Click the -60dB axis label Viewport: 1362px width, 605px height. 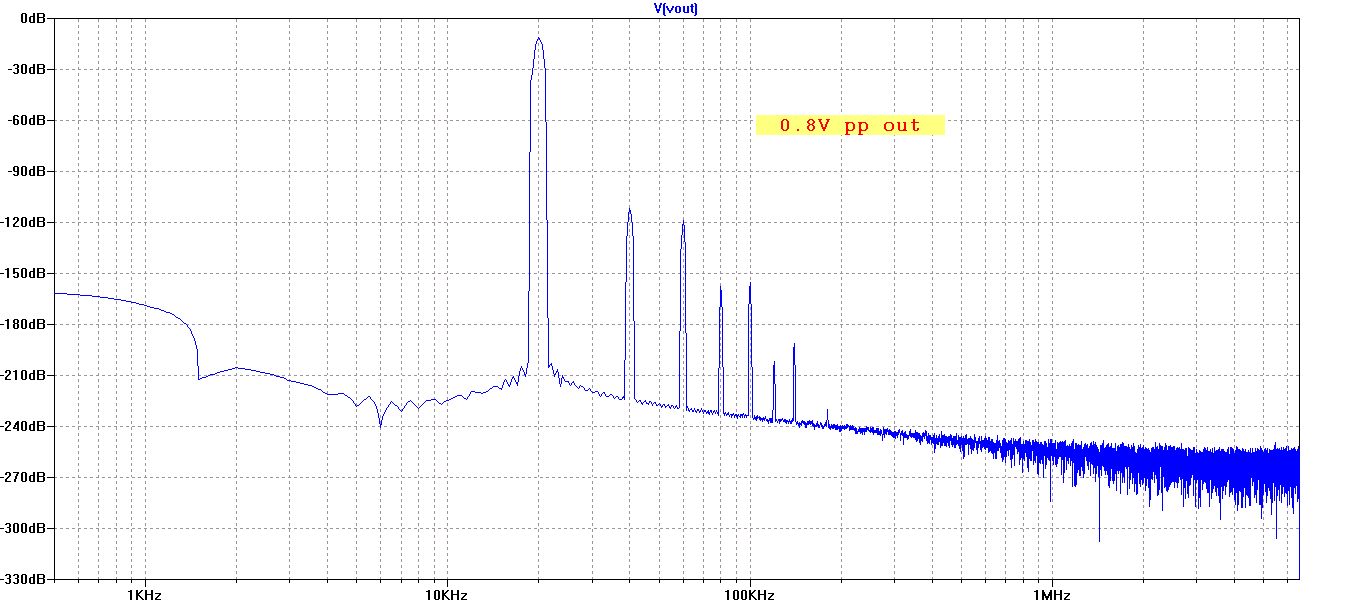(x=29, y=120)
